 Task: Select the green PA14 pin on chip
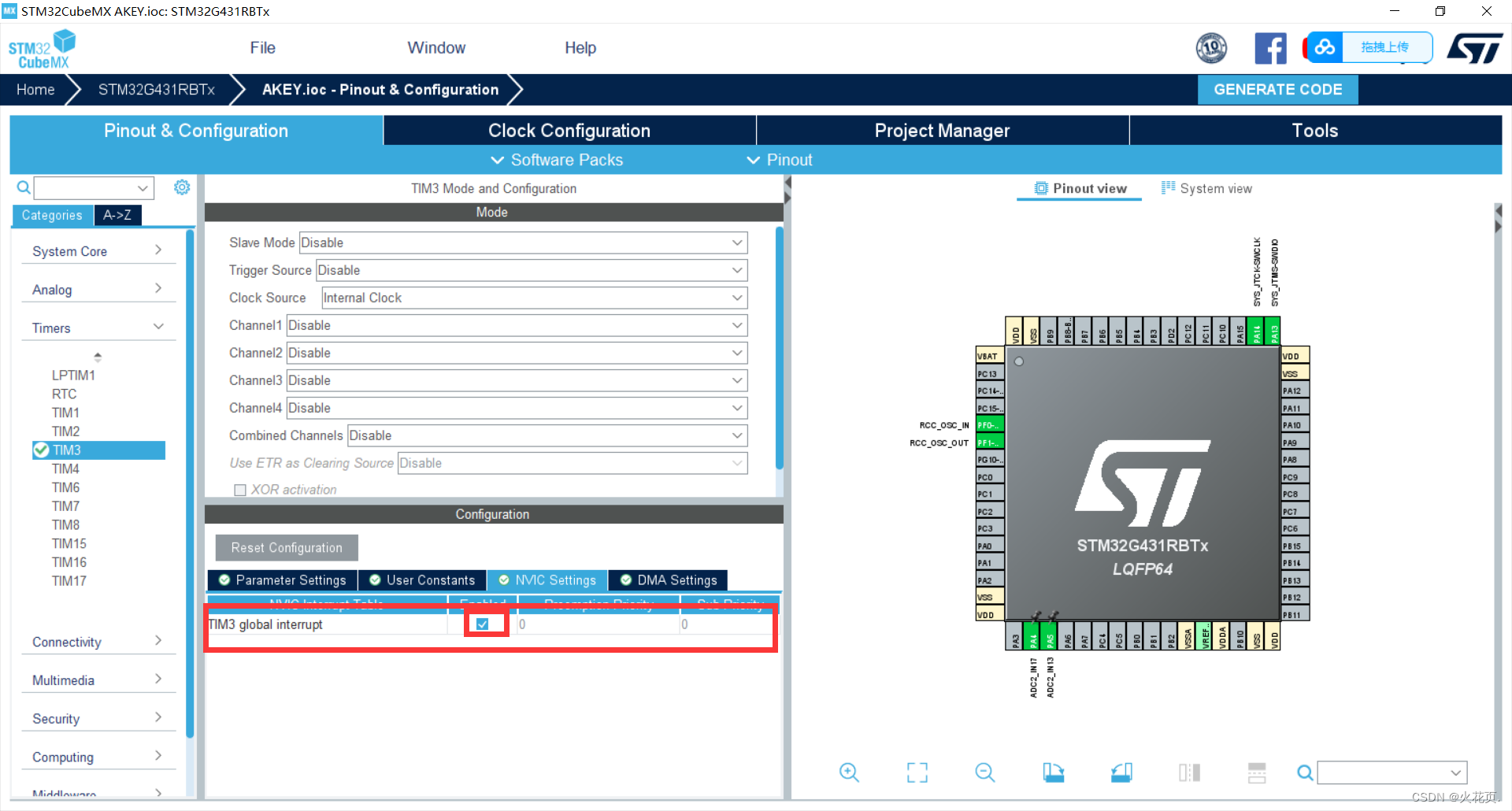tap(1256, 331)
